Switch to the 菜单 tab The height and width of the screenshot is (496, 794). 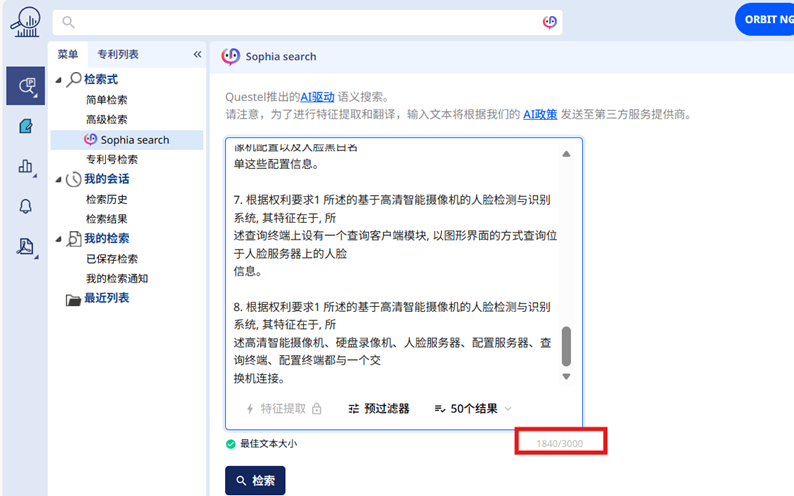tap(68, 54)
